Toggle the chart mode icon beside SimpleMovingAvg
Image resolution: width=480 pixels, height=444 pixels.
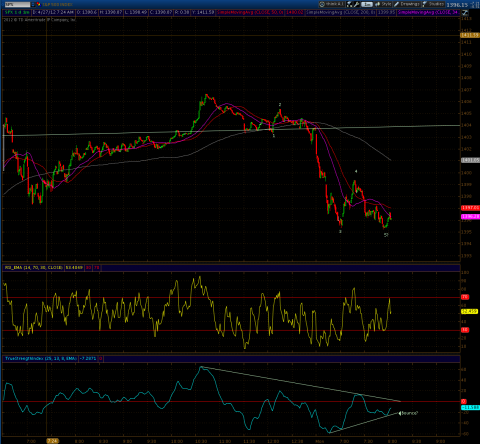465,13
